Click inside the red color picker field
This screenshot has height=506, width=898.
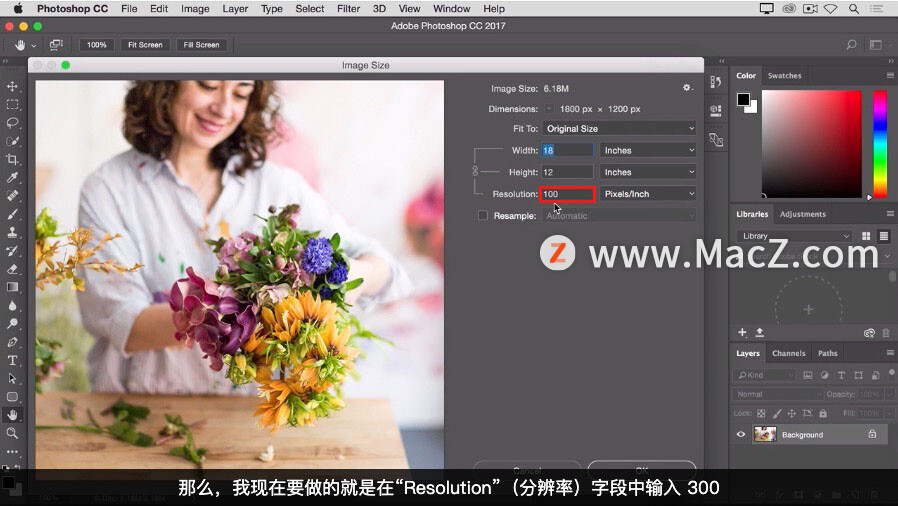point(812,144)
